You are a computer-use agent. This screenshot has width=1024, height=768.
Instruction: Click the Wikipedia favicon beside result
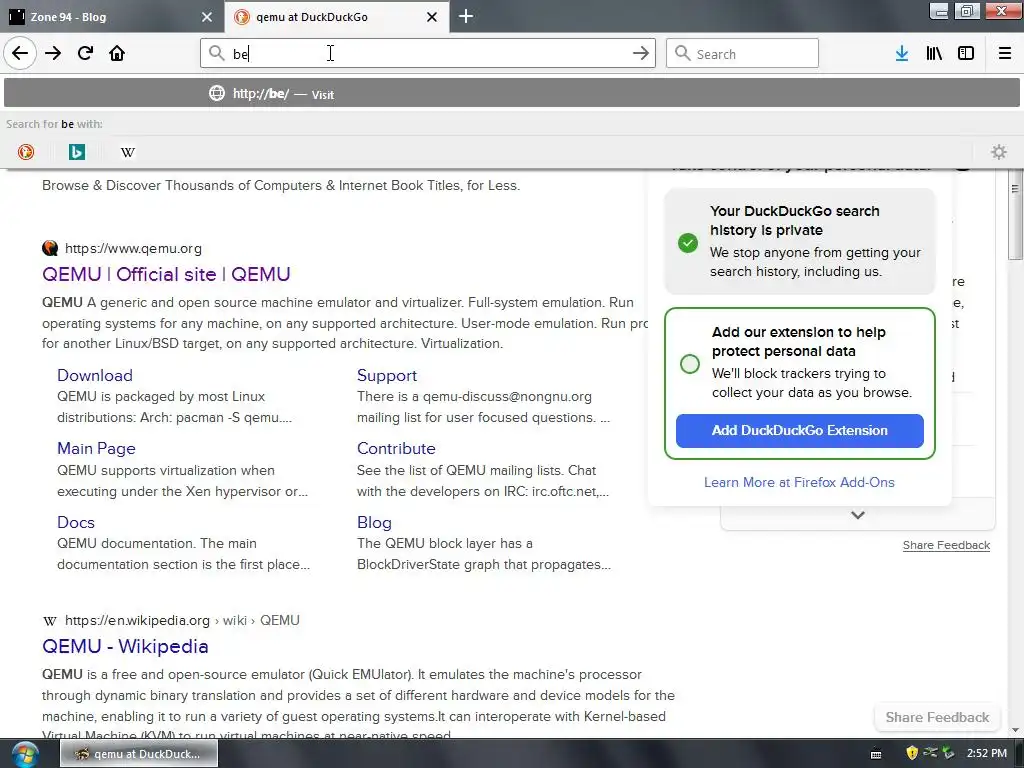50,620
